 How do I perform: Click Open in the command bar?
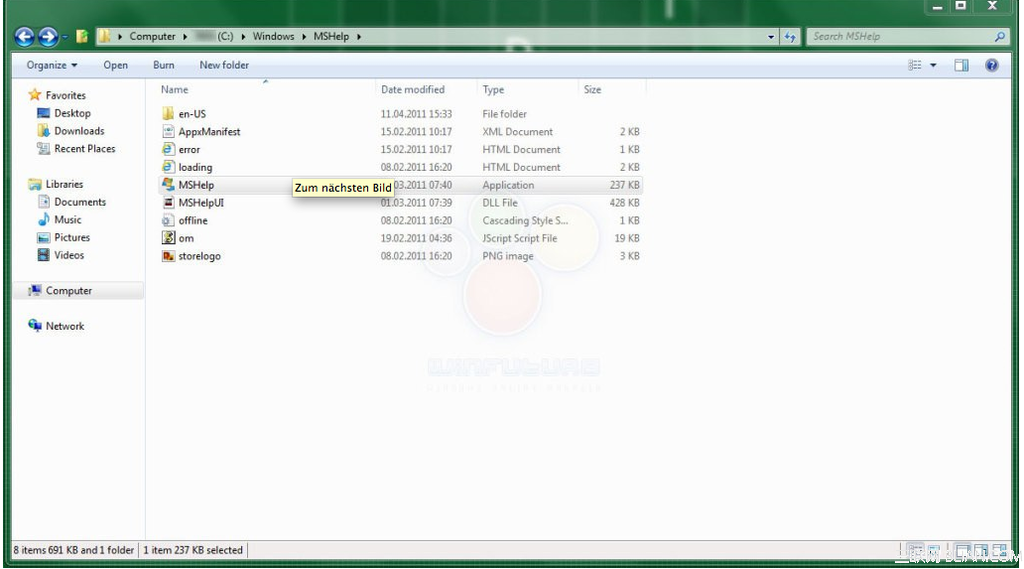point(116,65)
